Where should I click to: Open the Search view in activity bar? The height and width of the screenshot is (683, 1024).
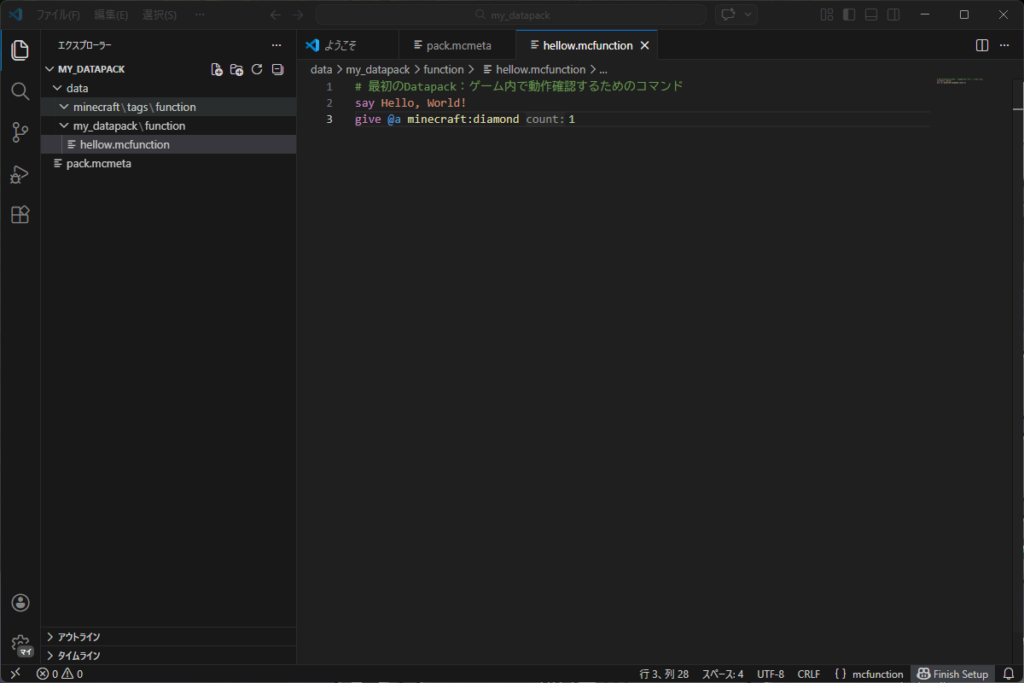(x=20, y=92)
